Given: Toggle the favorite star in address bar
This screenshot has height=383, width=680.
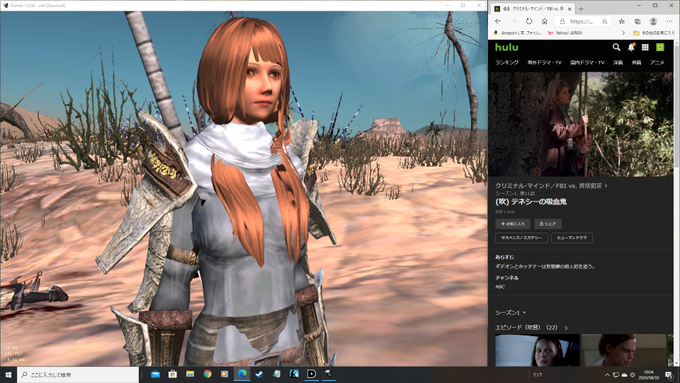Looking at the screenshot, I should click(605, 21).
